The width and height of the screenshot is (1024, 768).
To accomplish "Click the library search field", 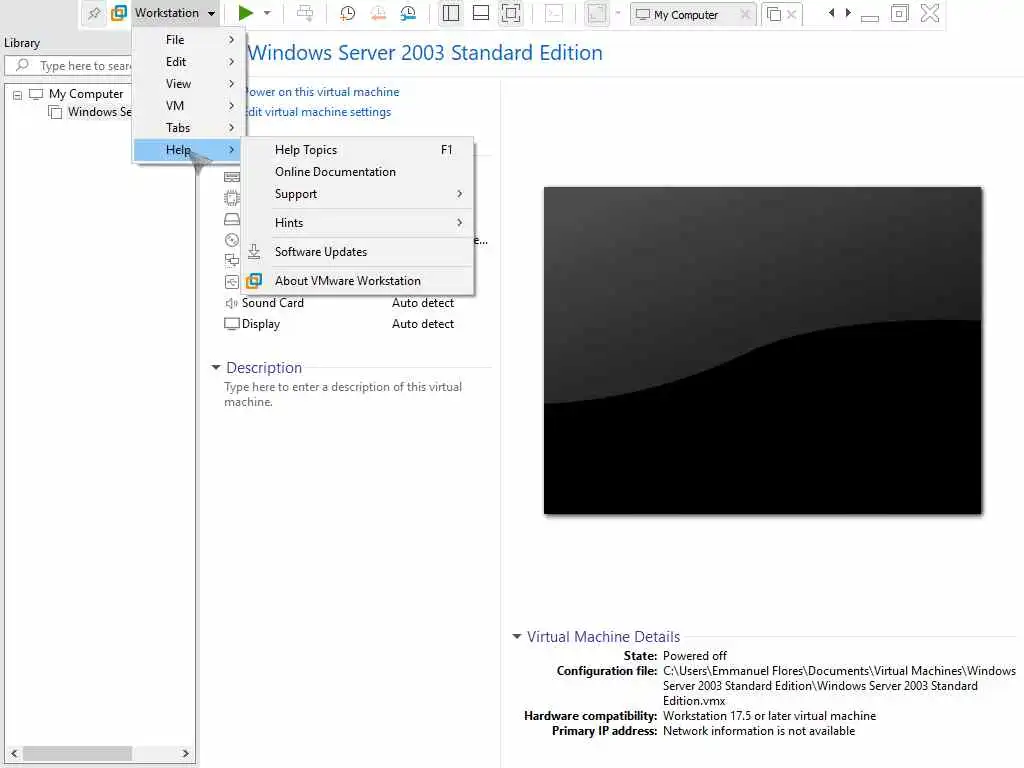I will [69, 66].
